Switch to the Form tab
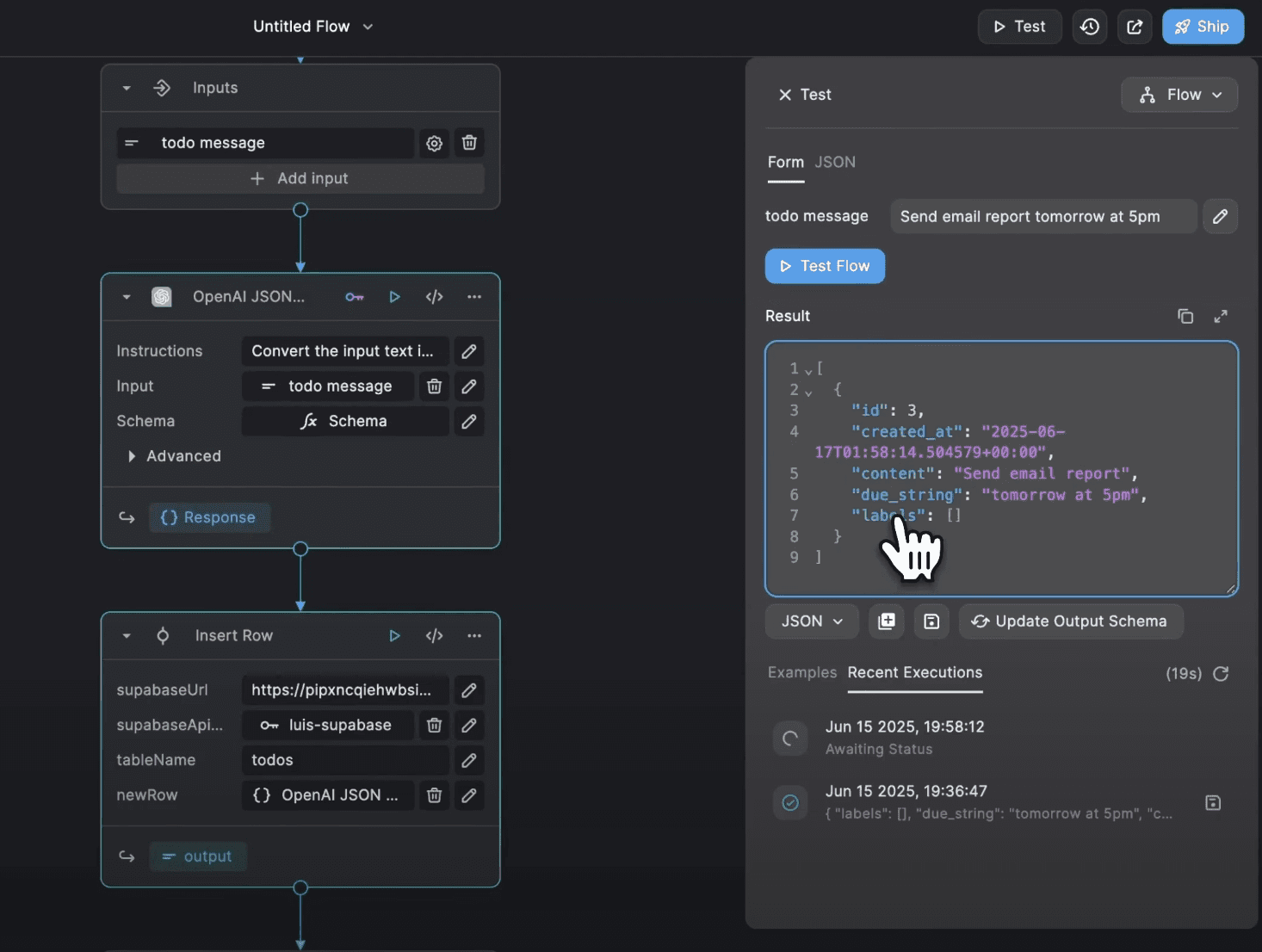 (x=786, y=163)
